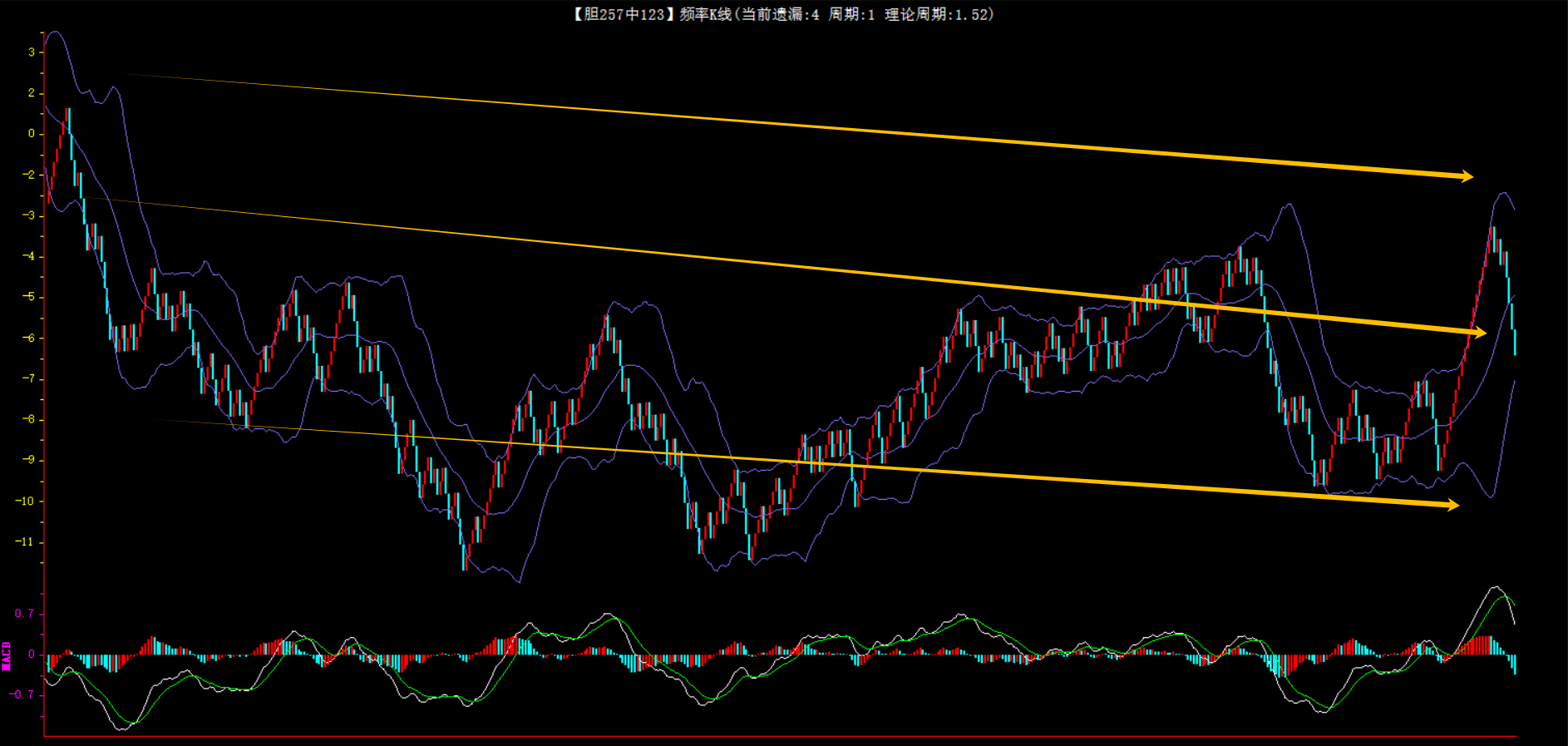Click the "理论周期:1.52" text in title
1568x746 pixels.
point(935,14)
